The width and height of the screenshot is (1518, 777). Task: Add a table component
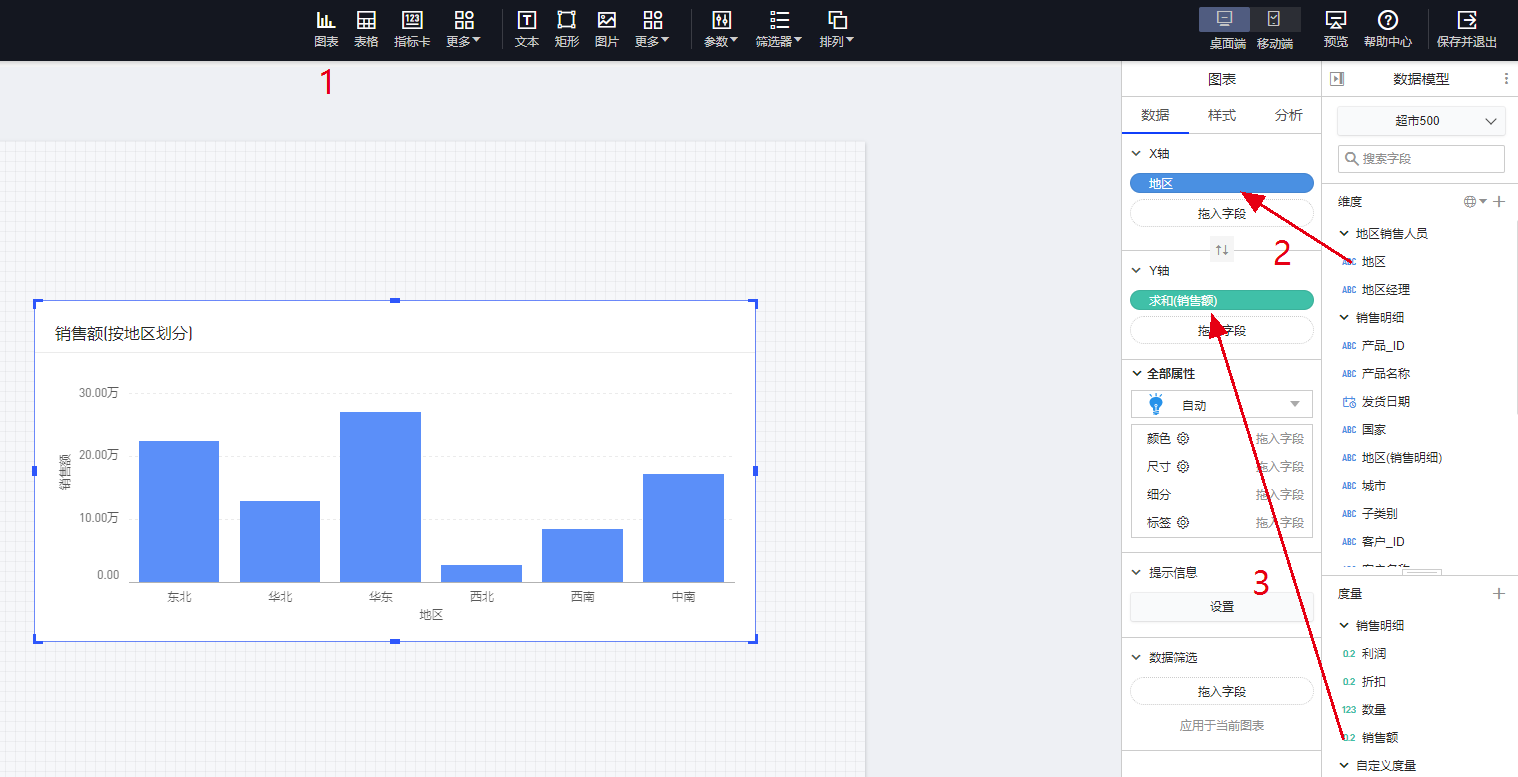click(366, 29)
